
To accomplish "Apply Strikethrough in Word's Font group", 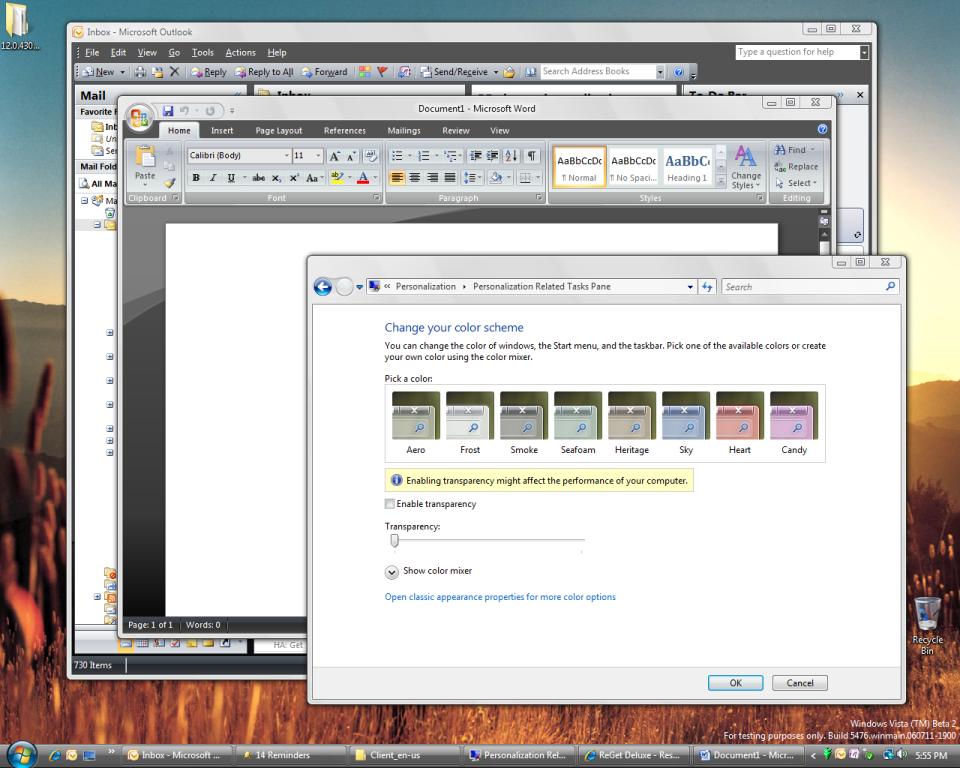I will point(259,178).
